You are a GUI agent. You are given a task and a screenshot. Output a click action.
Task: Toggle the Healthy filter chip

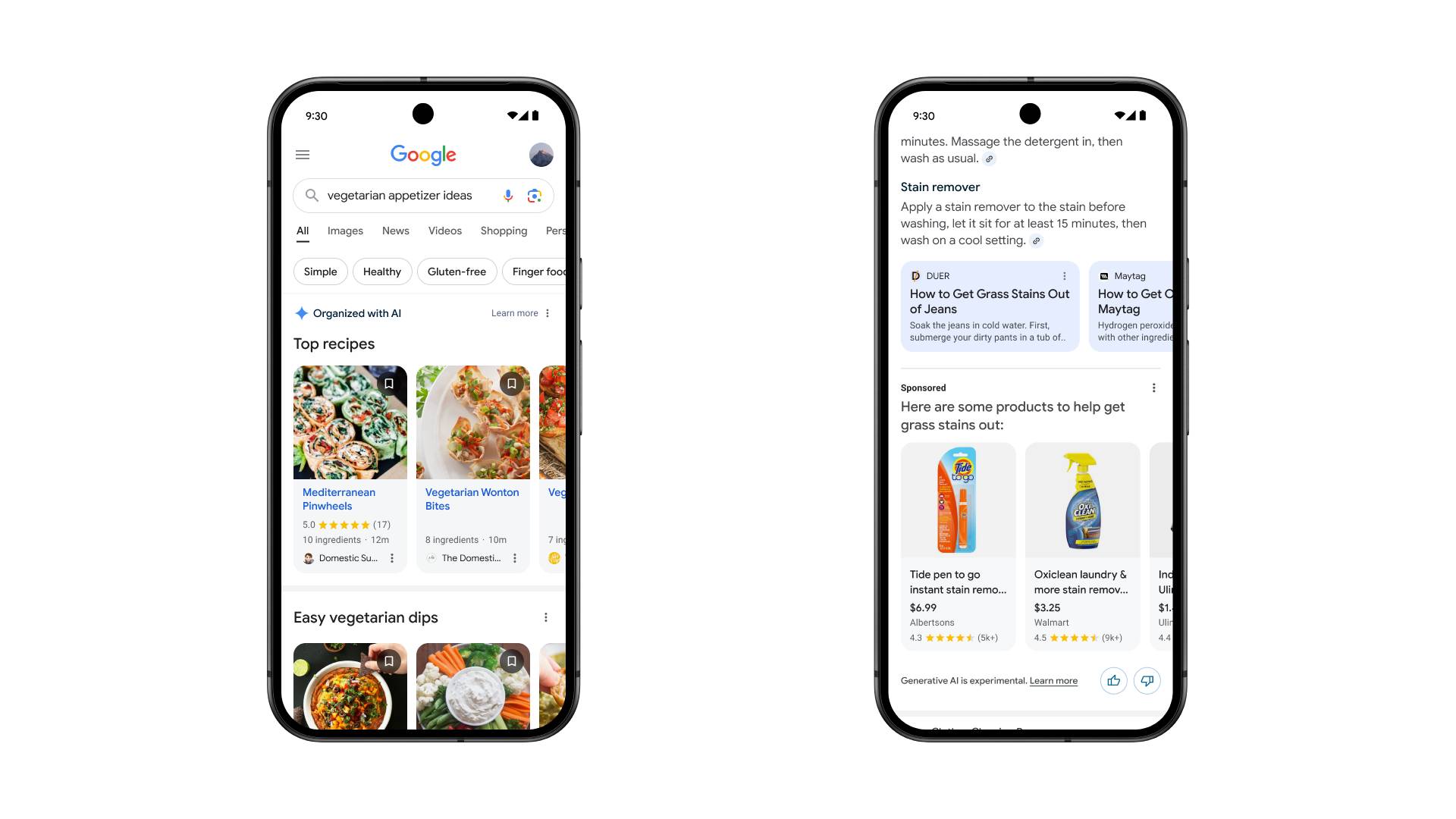click(x=382, y=271)
